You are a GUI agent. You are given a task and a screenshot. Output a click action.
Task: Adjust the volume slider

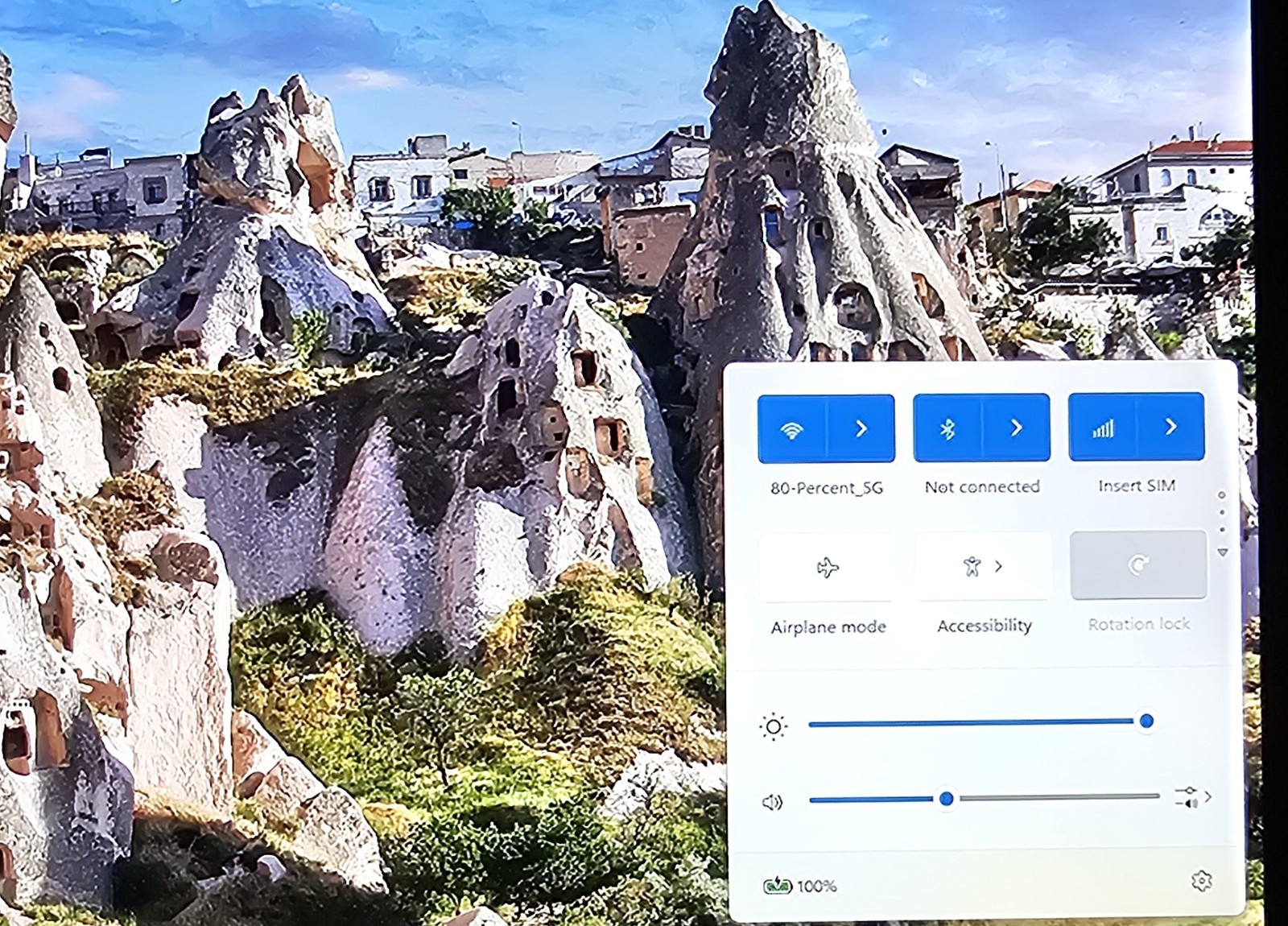(984, 798)
